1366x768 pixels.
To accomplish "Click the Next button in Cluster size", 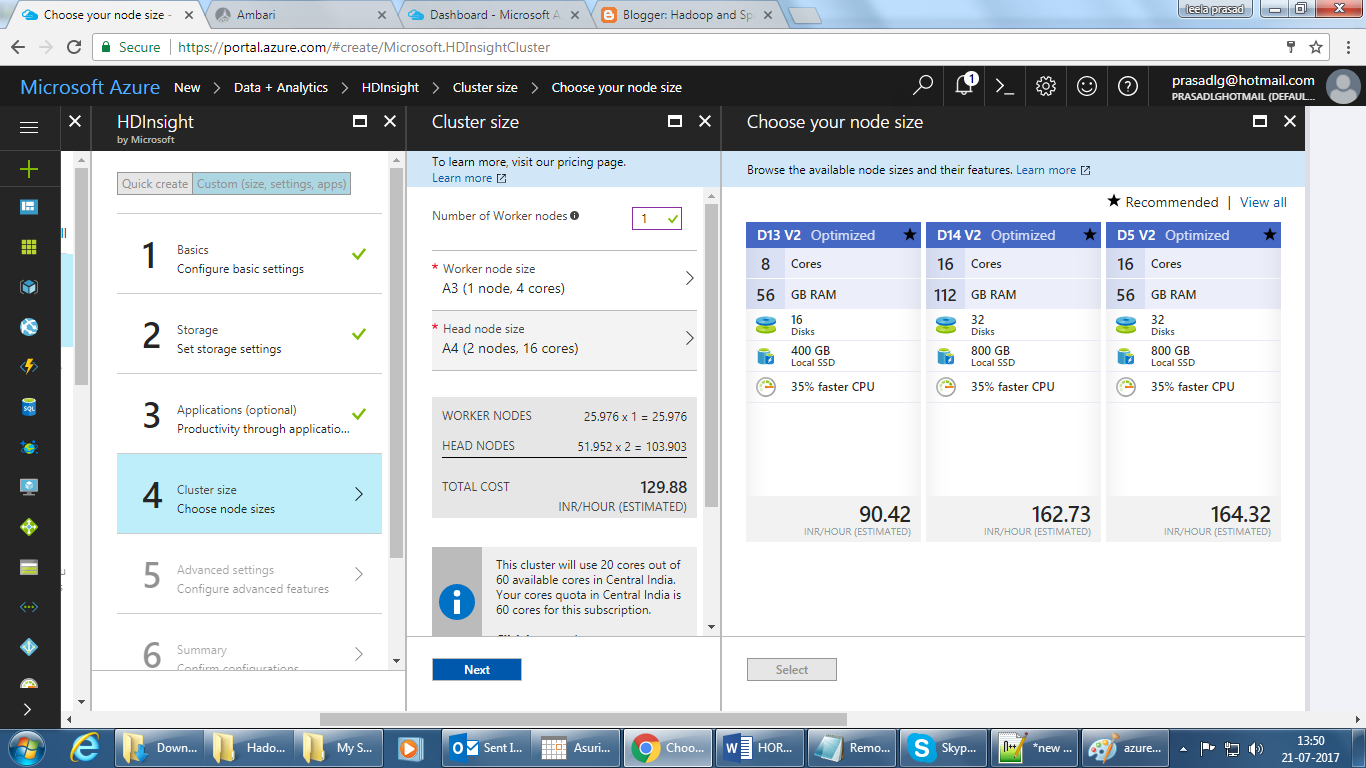I will (476, 669).
